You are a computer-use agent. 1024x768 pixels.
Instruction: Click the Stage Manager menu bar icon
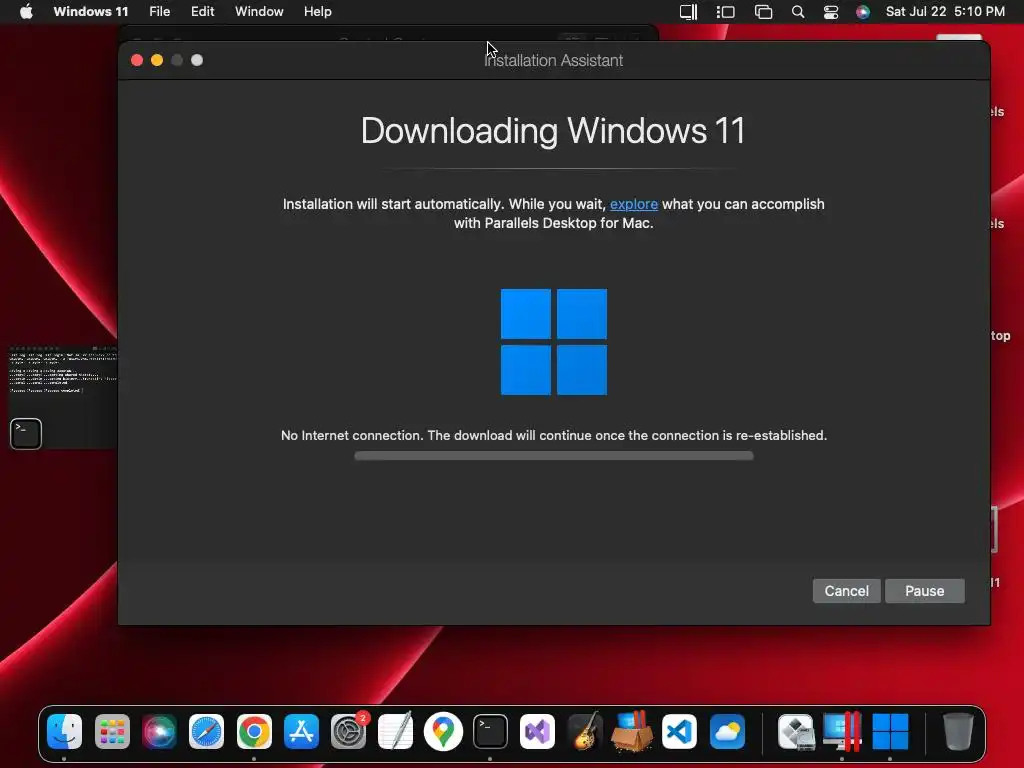pos(726,12)
